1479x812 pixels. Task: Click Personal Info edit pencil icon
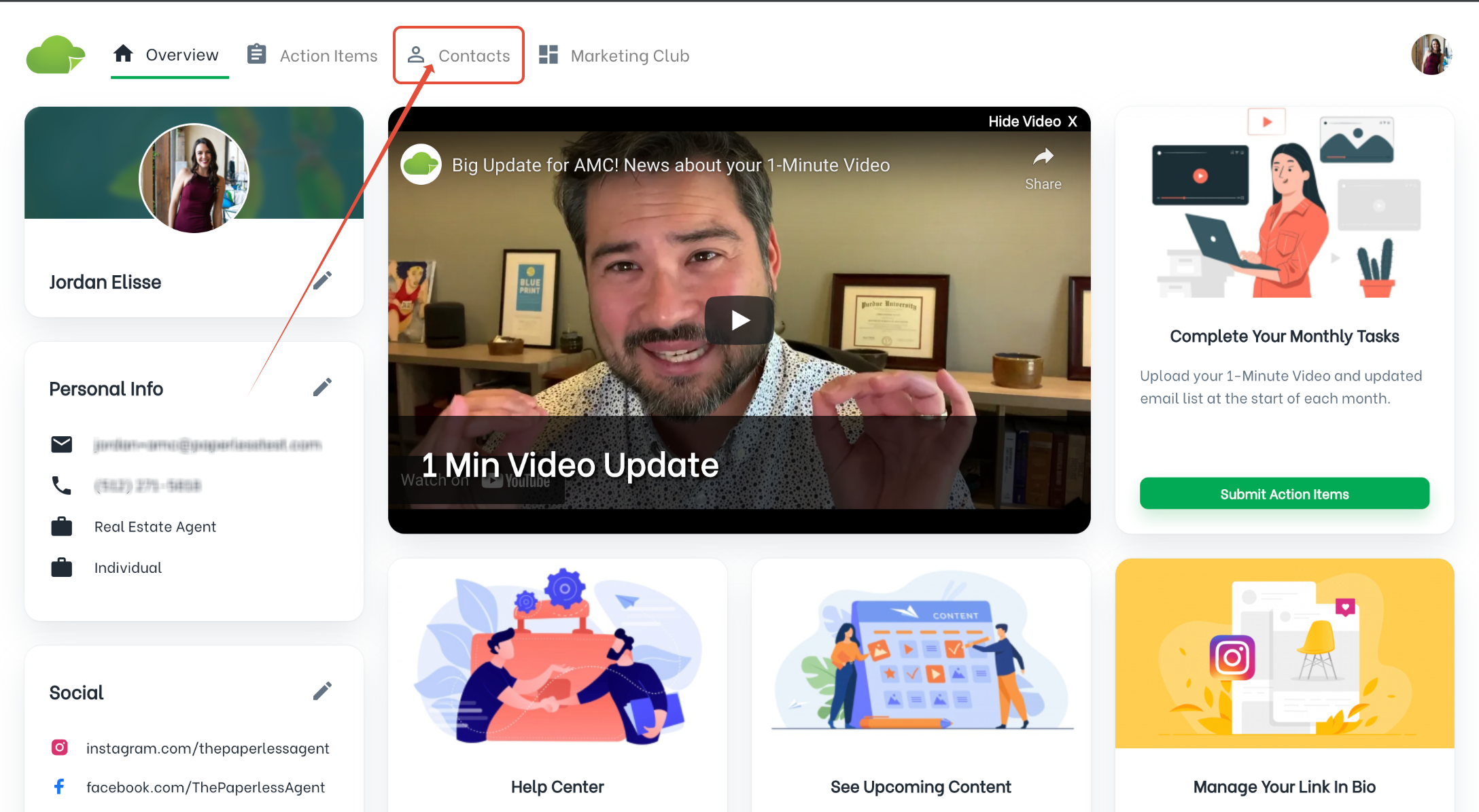coord(322,387)
